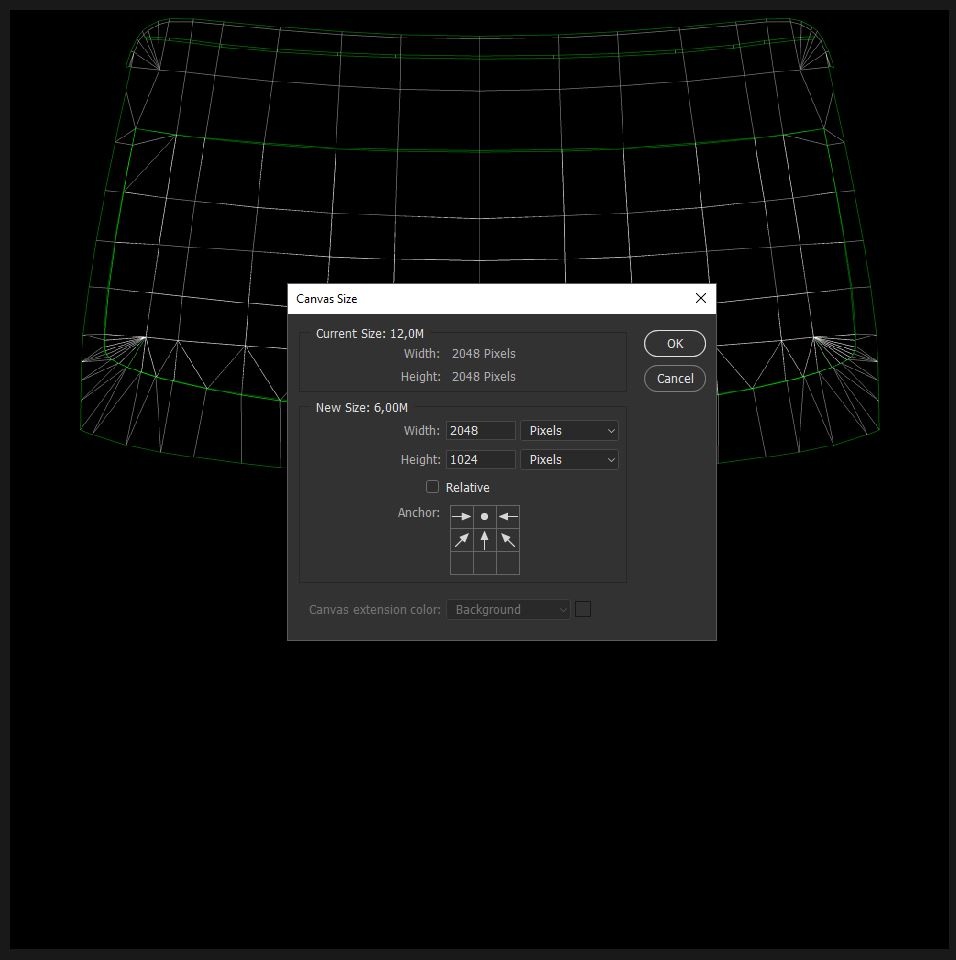Viewport: 956px width, 960px height.
Task: Edit the New Size Width field
Action: (481, 430)
